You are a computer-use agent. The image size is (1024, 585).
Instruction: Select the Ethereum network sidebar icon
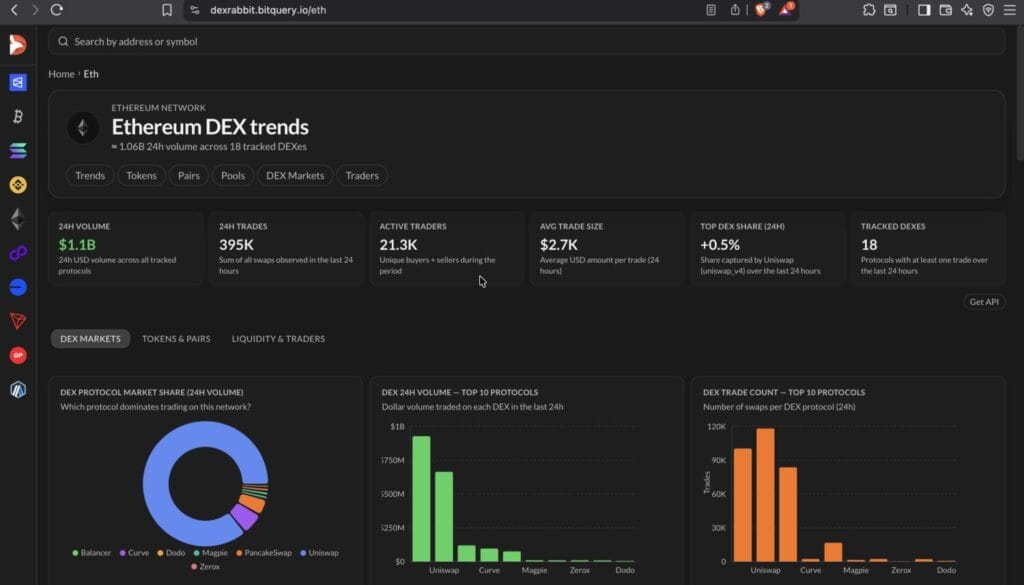click(17, 218)
